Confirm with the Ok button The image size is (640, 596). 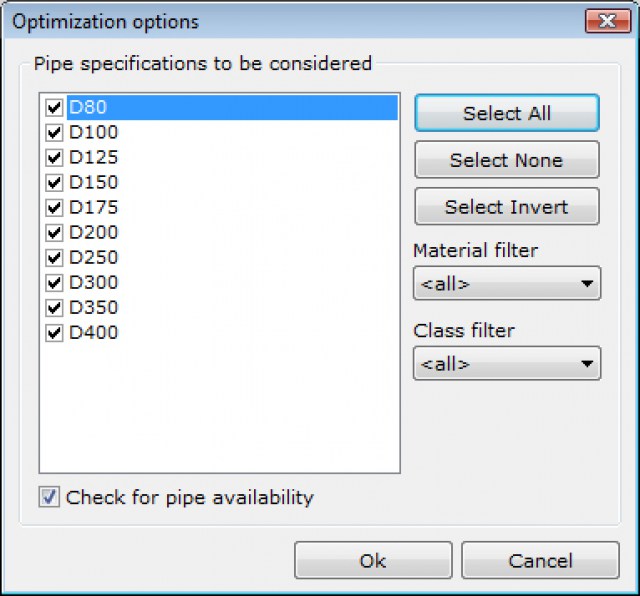[372, 561]
